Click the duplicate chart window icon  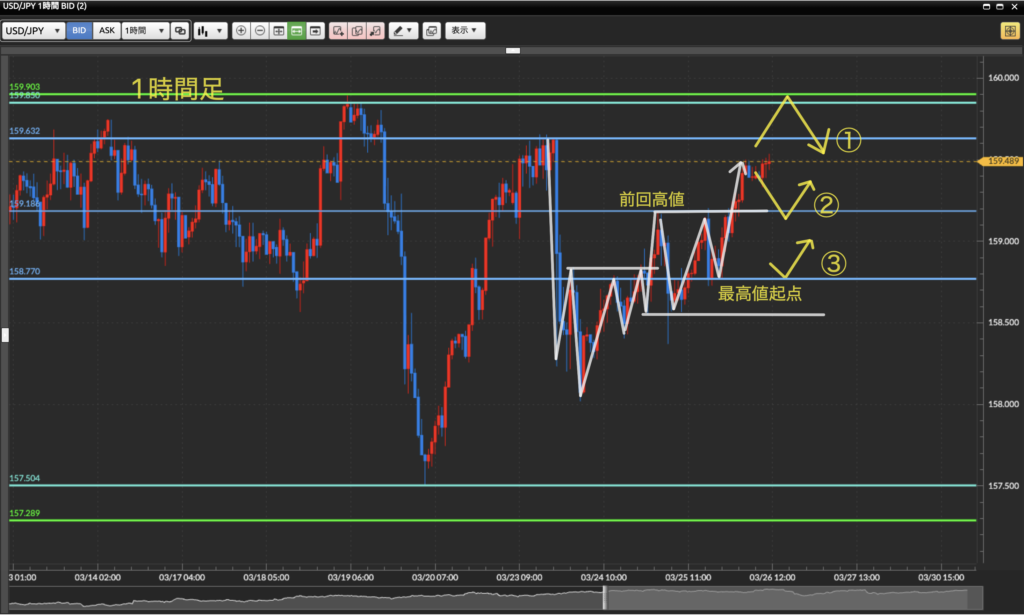pyautogui.click(x=431, y=31)
